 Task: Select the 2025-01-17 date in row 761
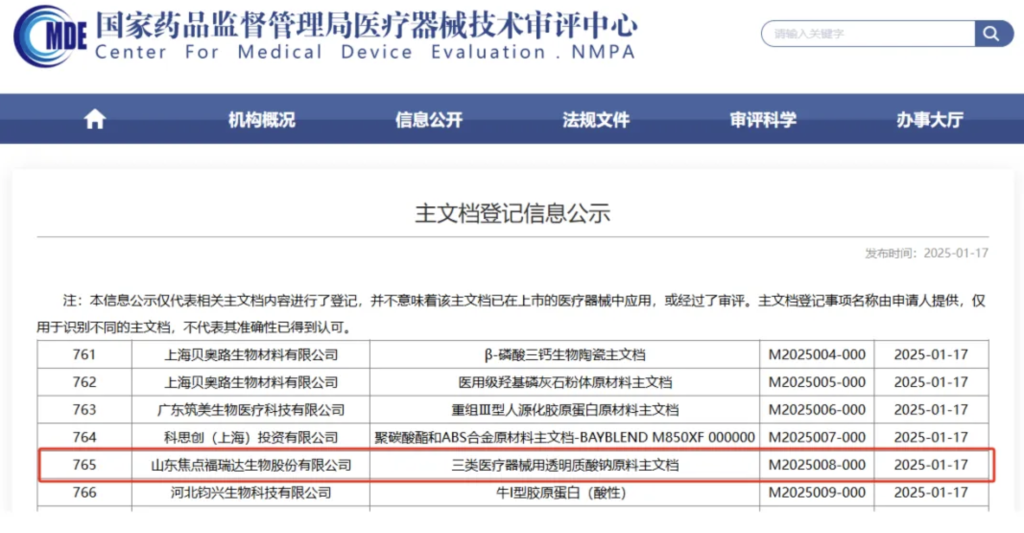pyautogui.click(x=931, y=355)
